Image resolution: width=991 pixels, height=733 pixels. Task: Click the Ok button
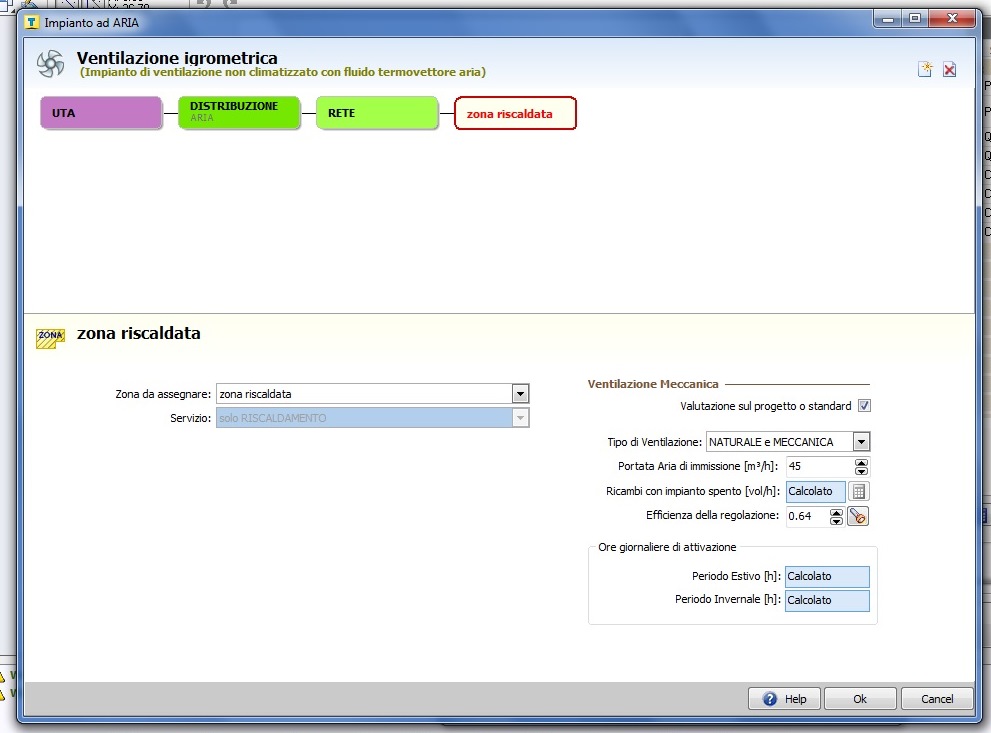859,699
